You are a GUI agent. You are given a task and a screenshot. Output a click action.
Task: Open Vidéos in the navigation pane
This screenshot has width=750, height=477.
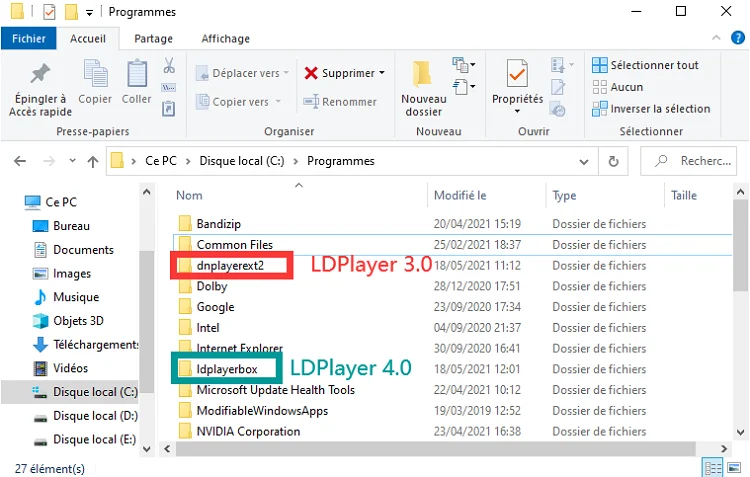coord(70,368)
